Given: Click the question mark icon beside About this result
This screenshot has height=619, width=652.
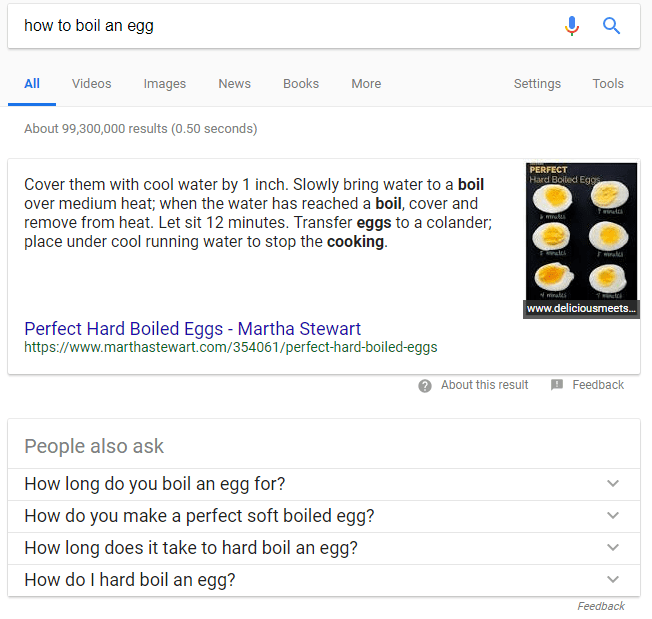Looking at the screenshot, I should [x=425, y=385].
